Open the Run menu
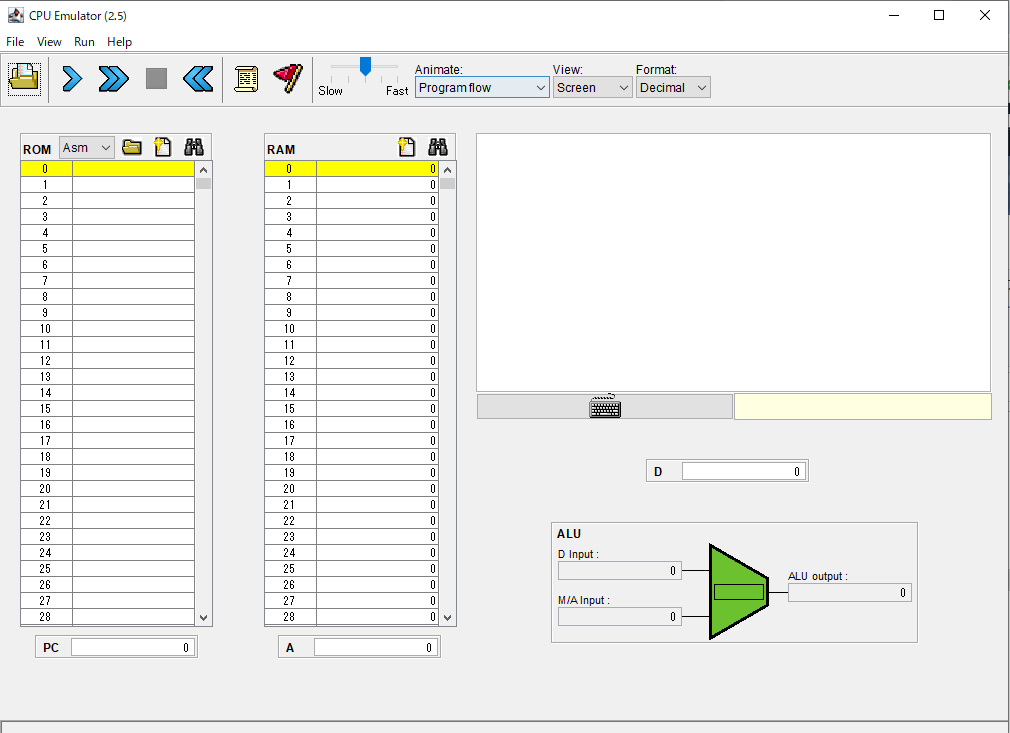Screen dimensions: 1010x733 (84, 42)
